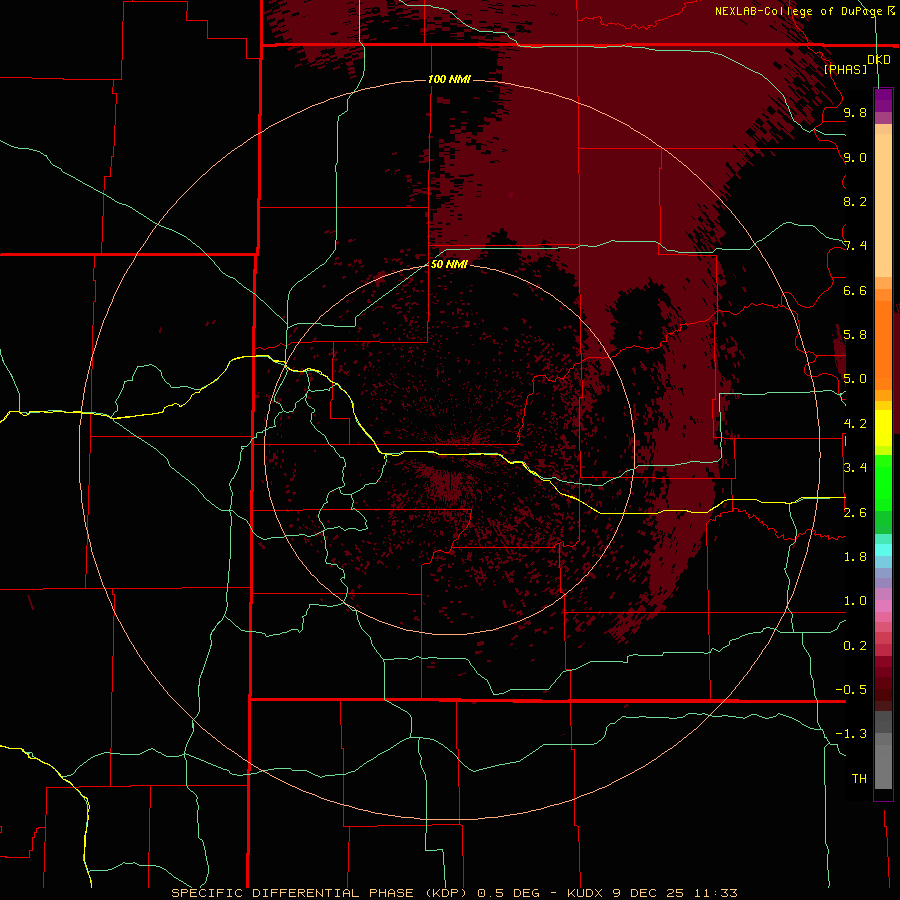Click the 0.5 DEG elevation text
The height and width of the screenshot is (900, 900).
[x=509, y=893]
